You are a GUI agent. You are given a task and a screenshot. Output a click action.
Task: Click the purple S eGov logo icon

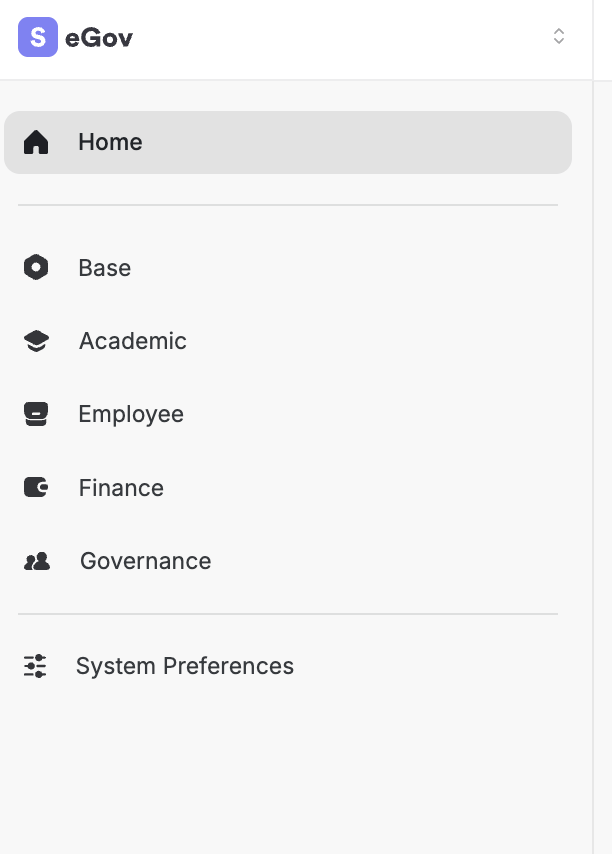38,38
